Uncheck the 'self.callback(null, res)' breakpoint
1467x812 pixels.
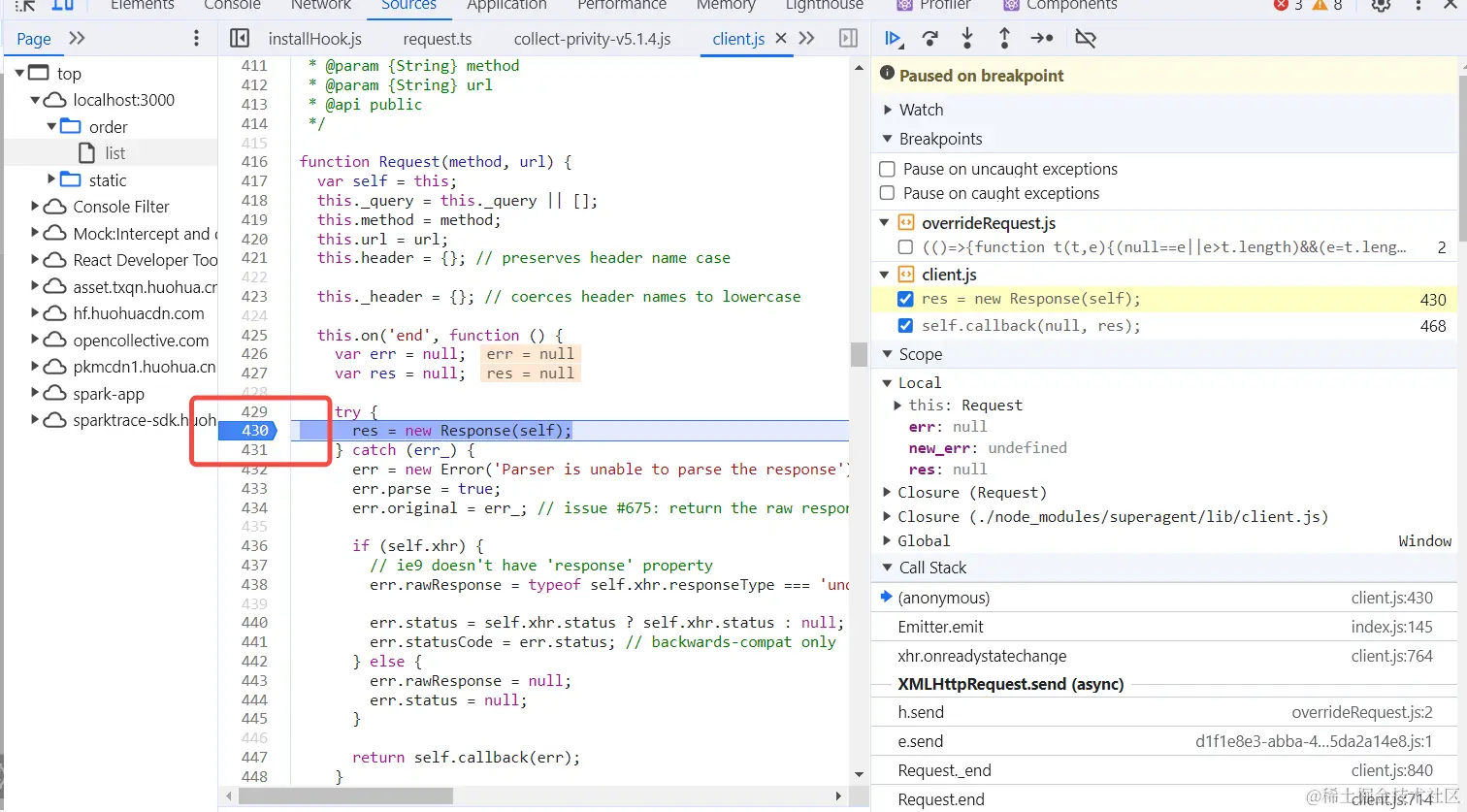click(905, 326)
